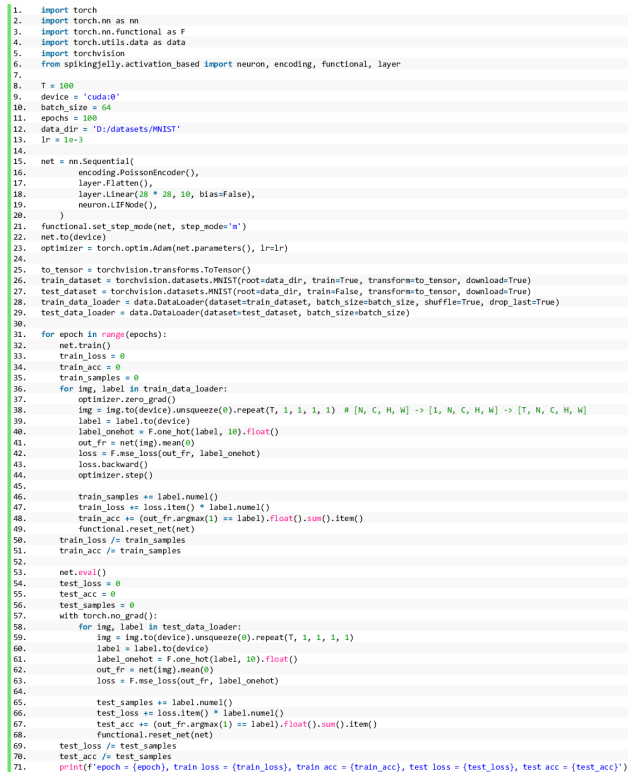The height and width of the screenshot is (778, 628).
Task: Click 'neuron.LIFNode(),' on line 19
Action: (118, 205)
